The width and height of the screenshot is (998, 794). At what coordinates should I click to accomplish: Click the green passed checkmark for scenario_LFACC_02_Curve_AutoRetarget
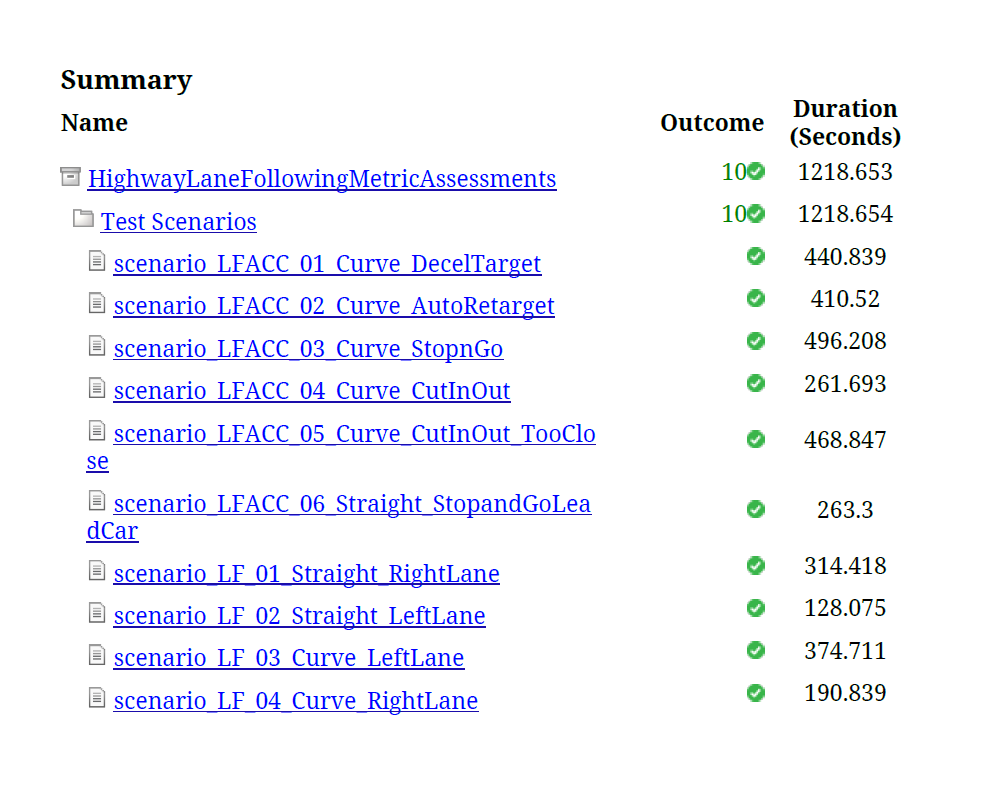[756, 298]
